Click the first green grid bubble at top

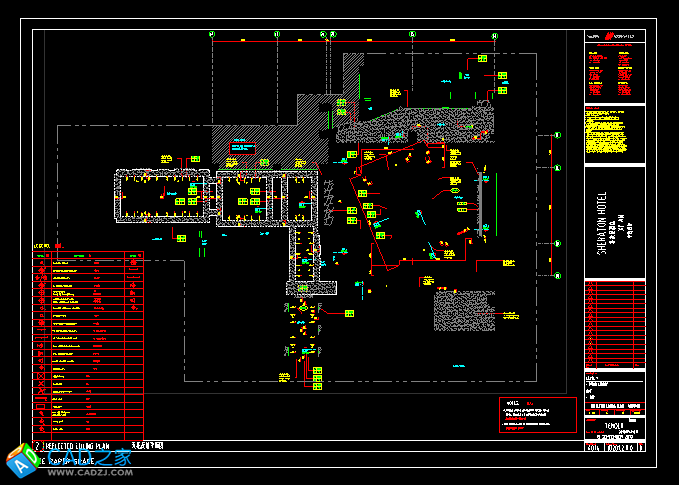pos(212,34)
